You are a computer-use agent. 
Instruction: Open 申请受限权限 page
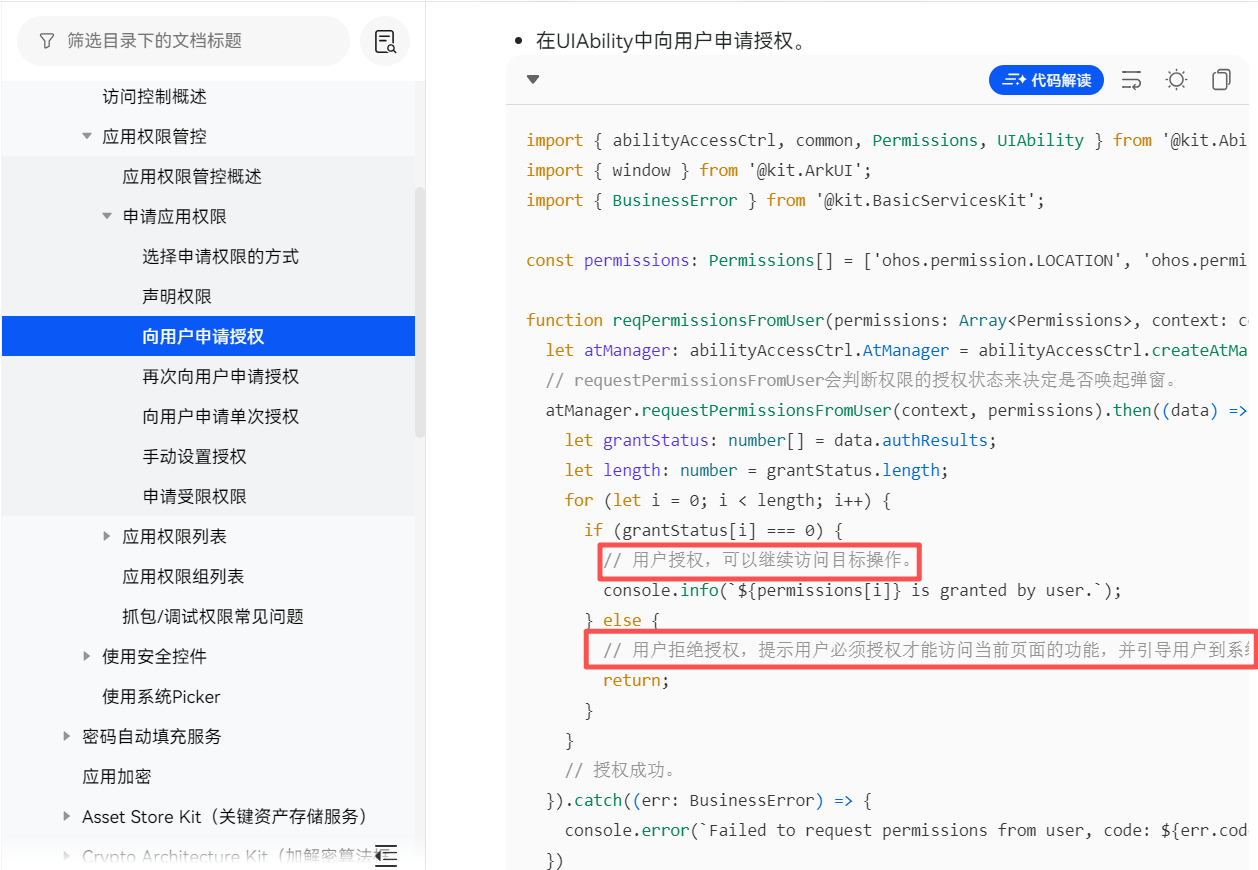194,497
